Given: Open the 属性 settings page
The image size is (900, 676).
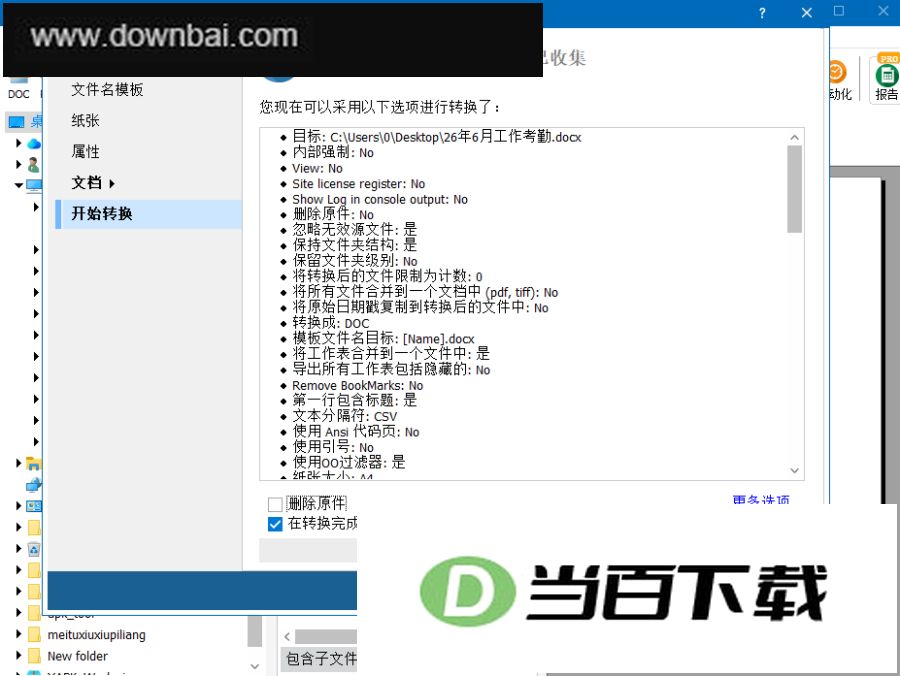Looking at the screenshot, I should coord(85,151).
